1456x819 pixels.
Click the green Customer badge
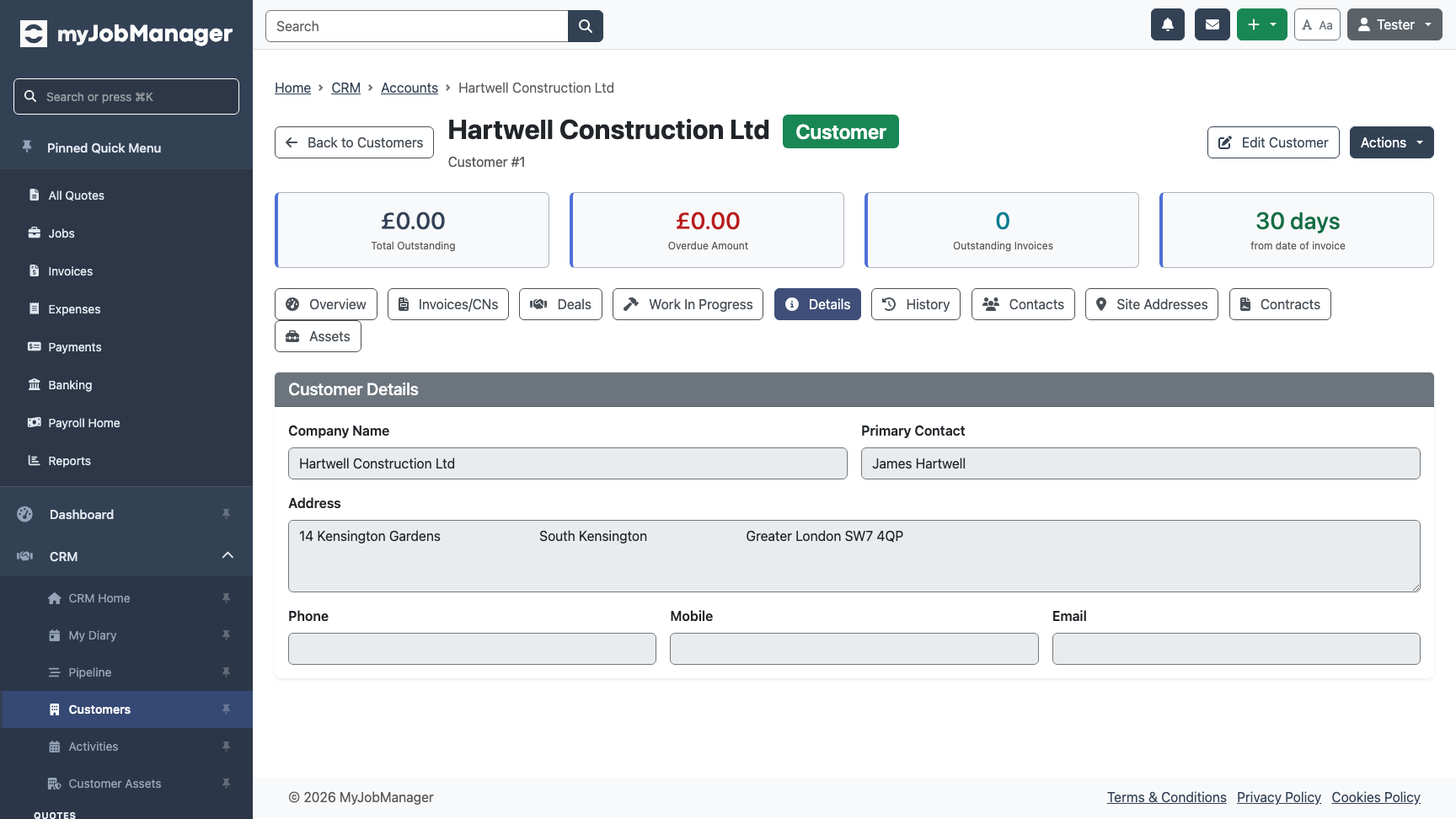841,131
